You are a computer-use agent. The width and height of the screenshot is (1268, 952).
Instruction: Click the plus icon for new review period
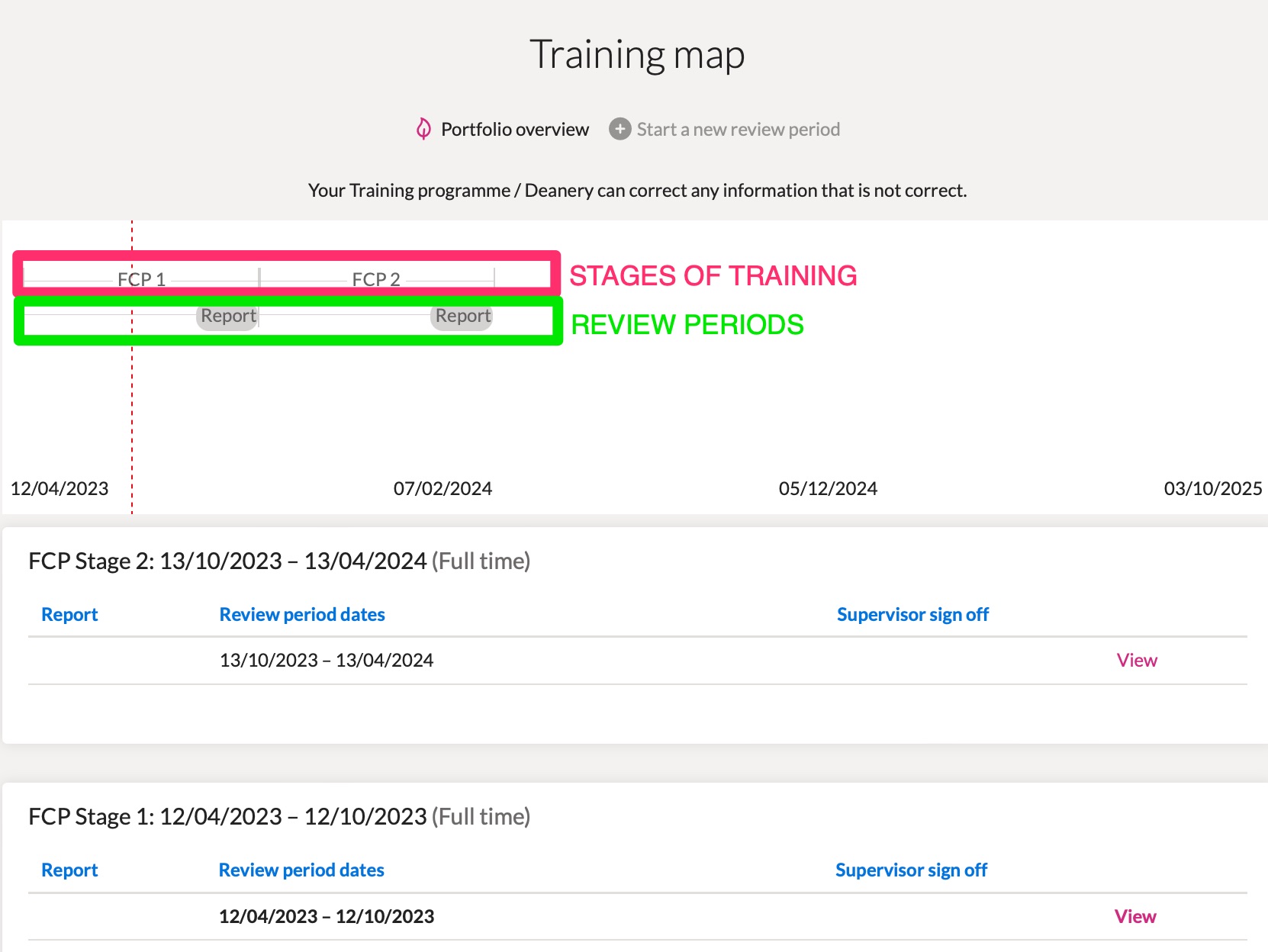(620, 129)
